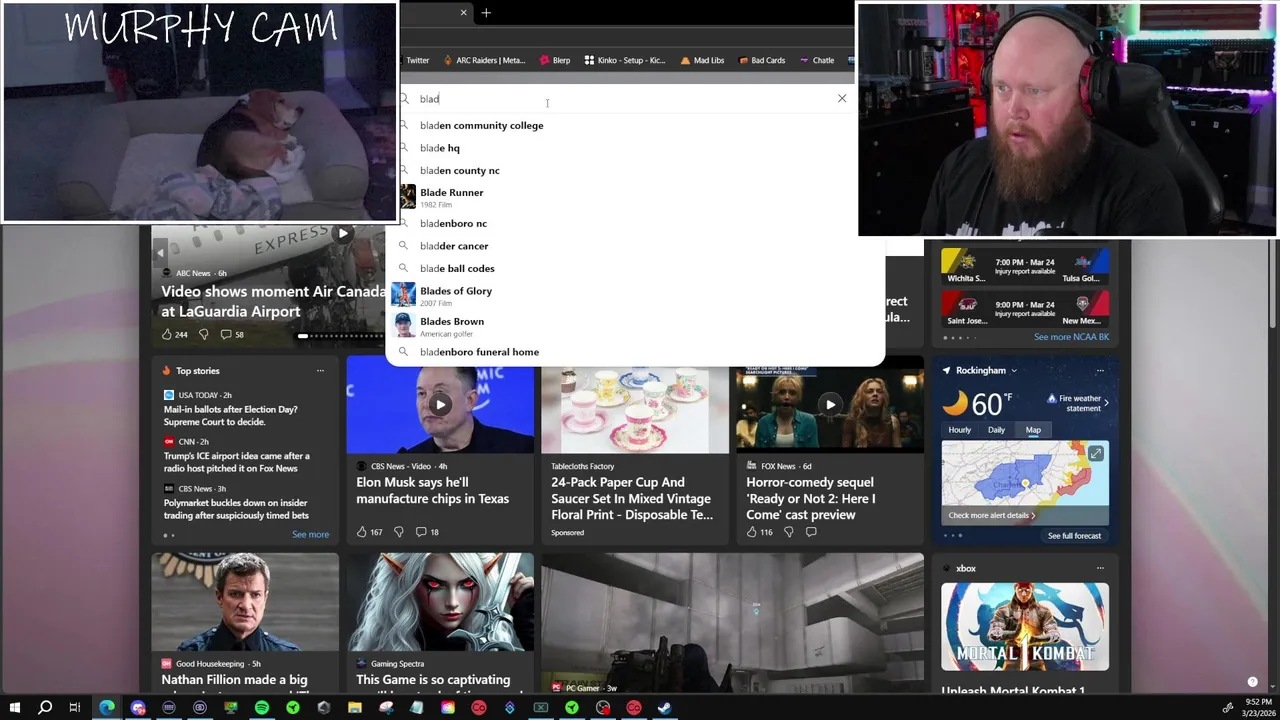Image resolution: width=1280 pixels, height=720 pixels.
Task: Dislike the Air Canada LaGuardia story
Action: pyautogui.click(x=203, y=334)
